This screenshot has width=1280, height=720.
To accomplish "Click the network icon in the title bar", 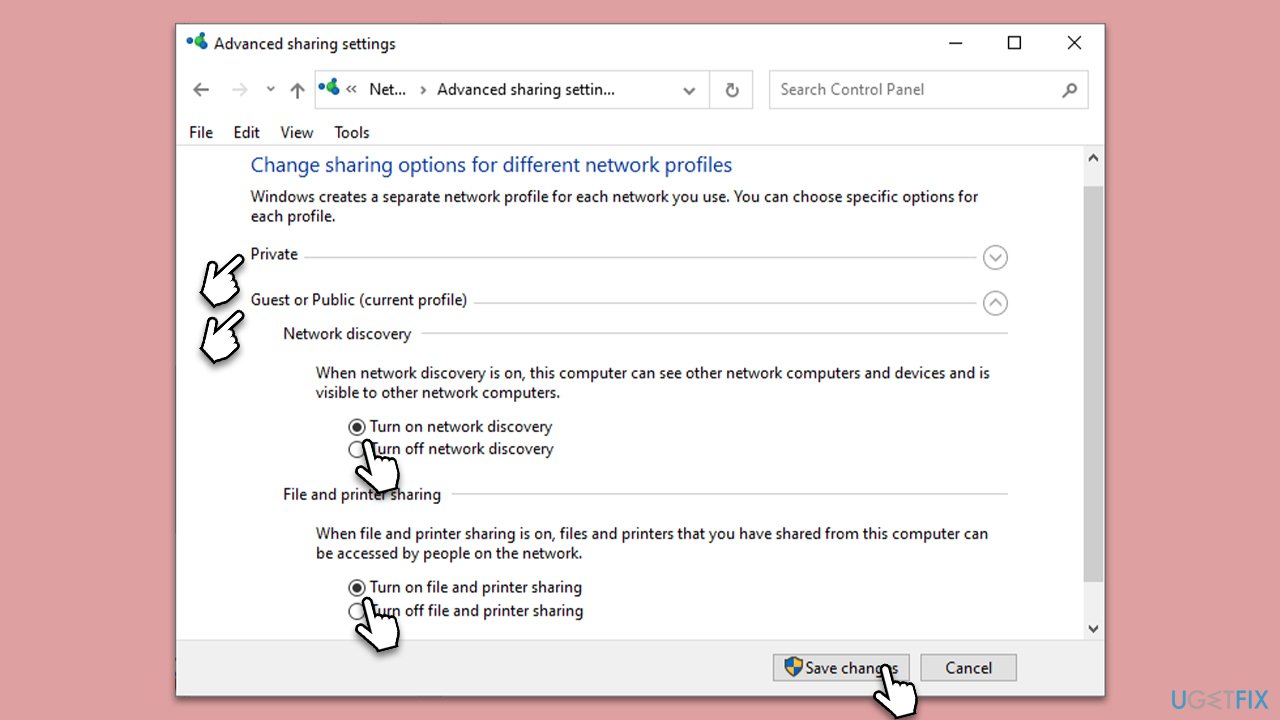I will [x=197, y=42].
